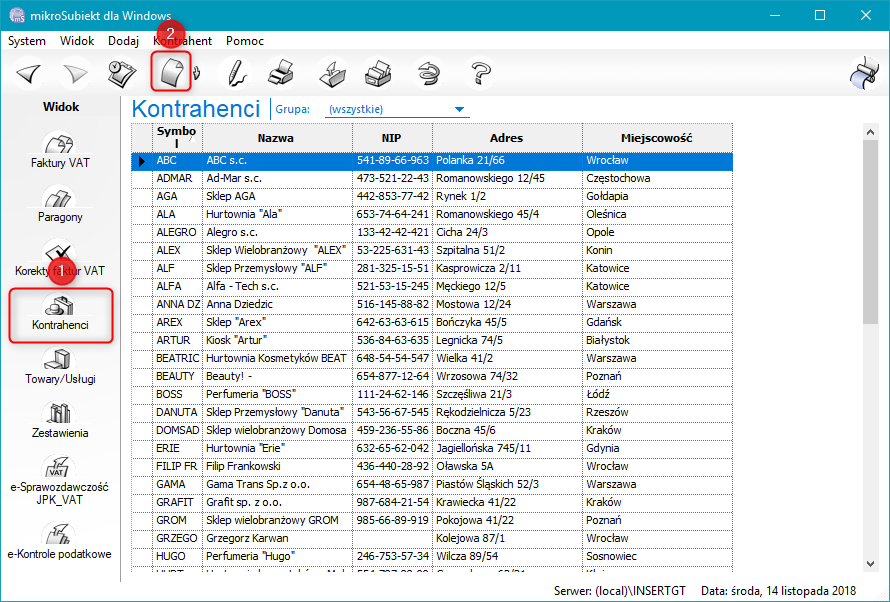Sort by the Adres column header

pyautogui.click(x=507, y=138)
